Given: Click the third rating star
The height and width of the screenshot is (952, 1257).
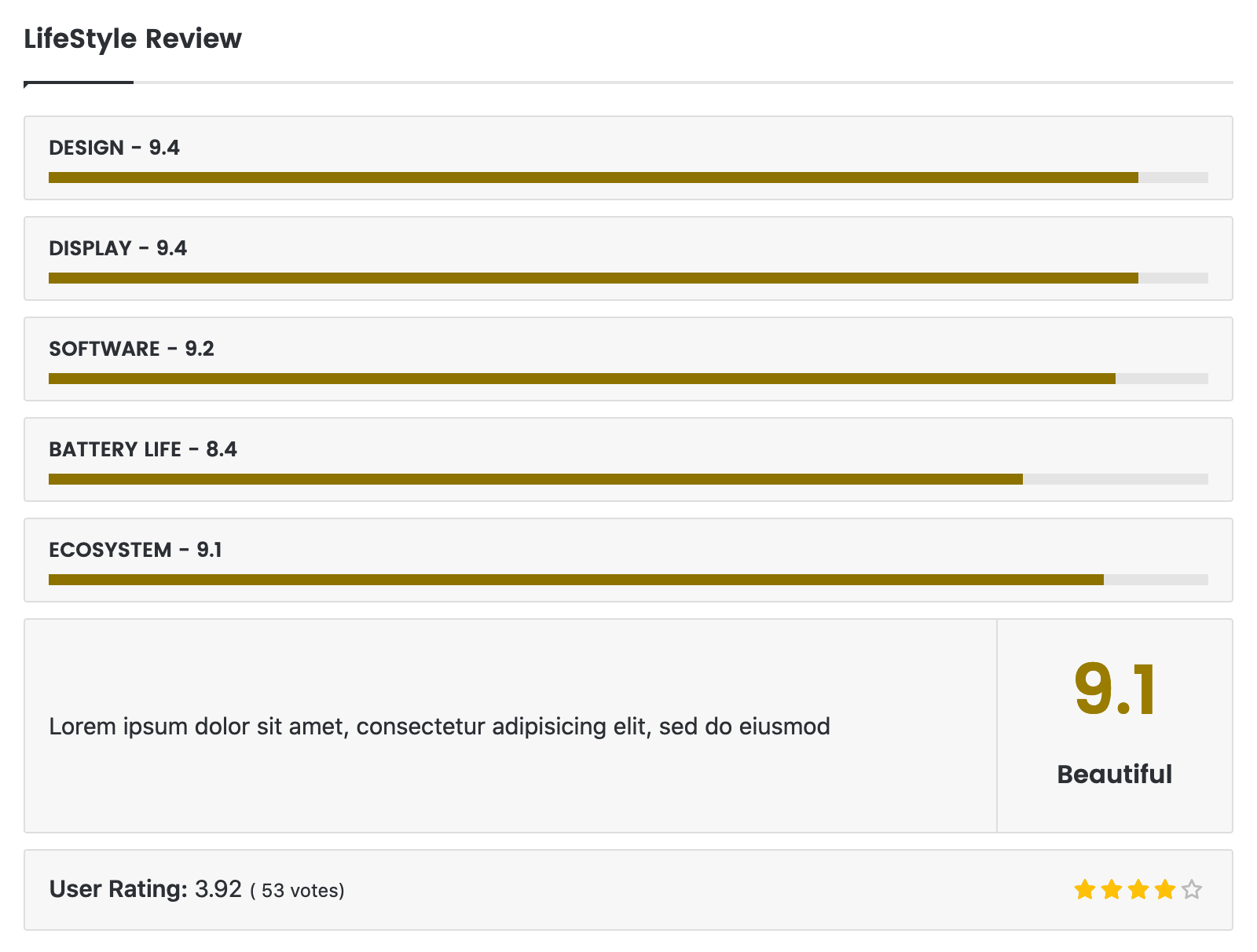Looking at the screenshot, I should [x=1138, y=890].
